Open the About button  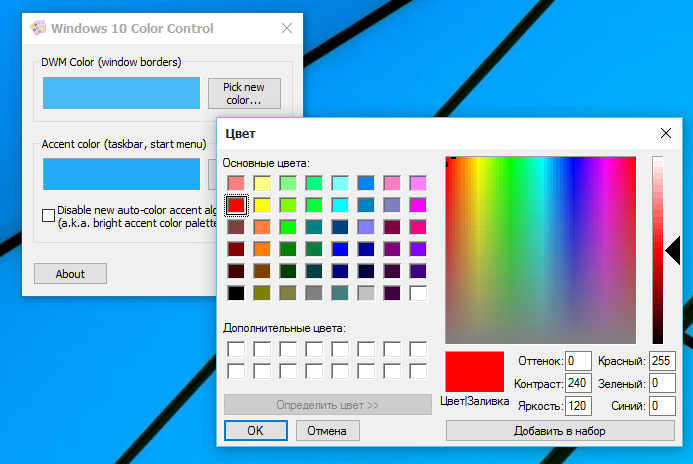(x=70, y=274)
